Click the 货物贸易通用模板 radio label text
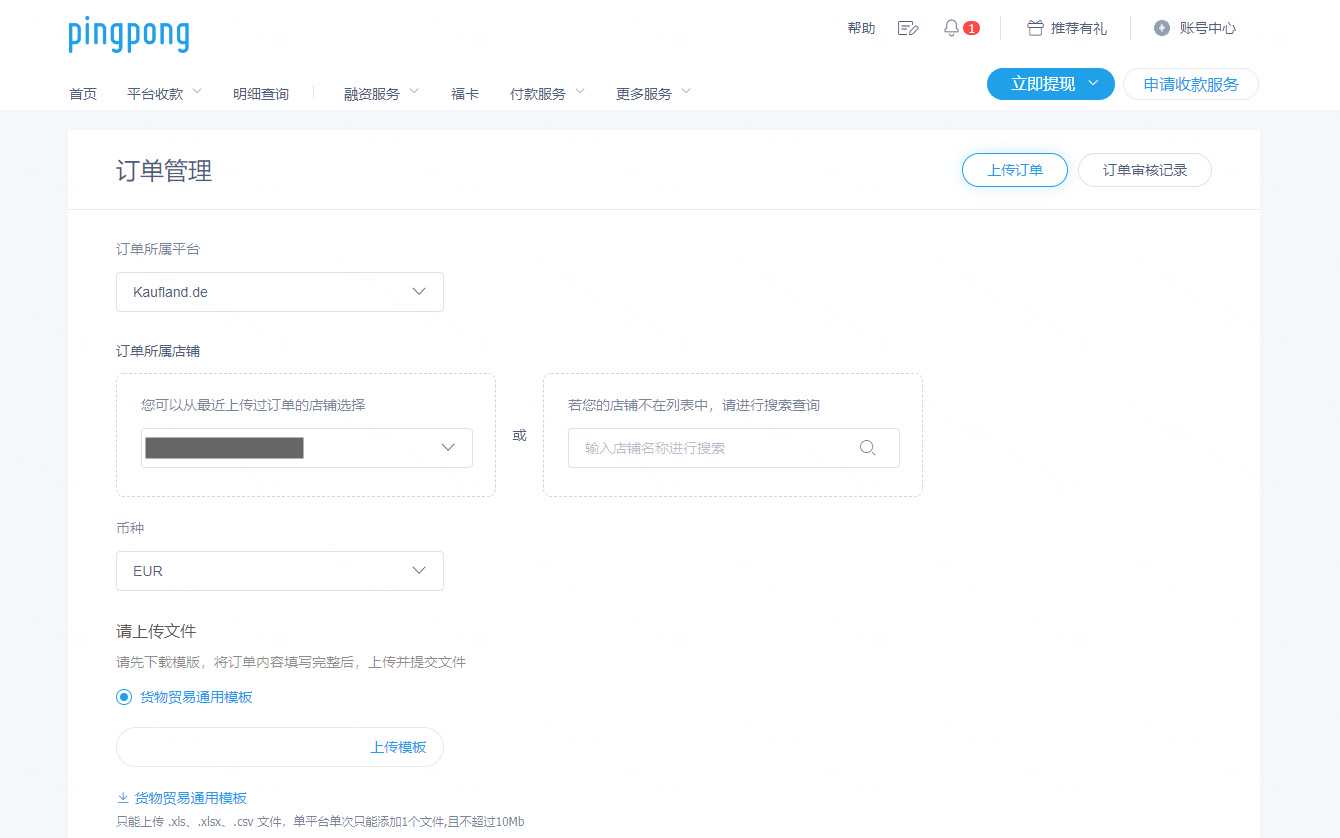1340x838 pixels. 196,697
